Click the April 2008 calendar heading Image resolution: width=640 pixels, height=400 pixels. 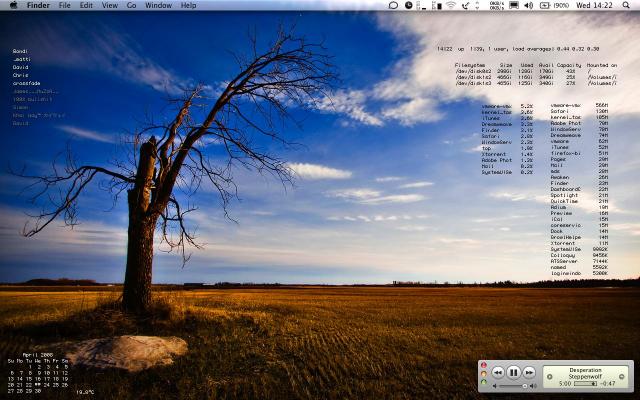tap(37, 355)
